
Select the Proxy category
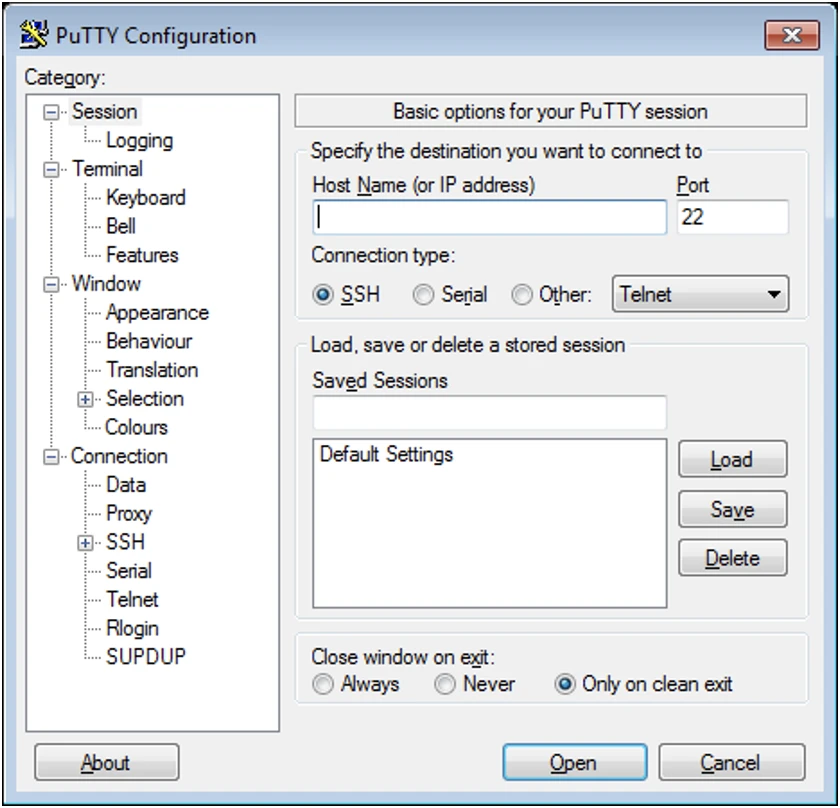click(x=129, y=514)
